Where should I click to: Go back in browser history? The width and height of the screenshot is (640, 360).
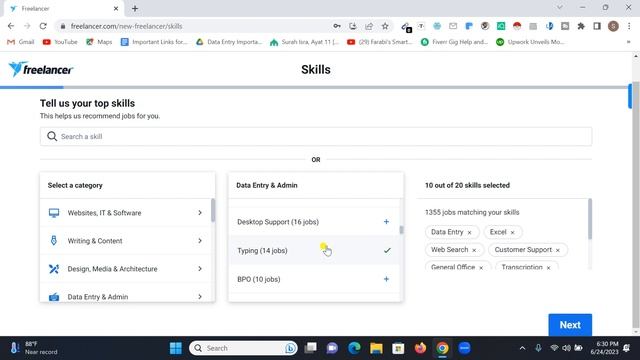click(11, 26)
